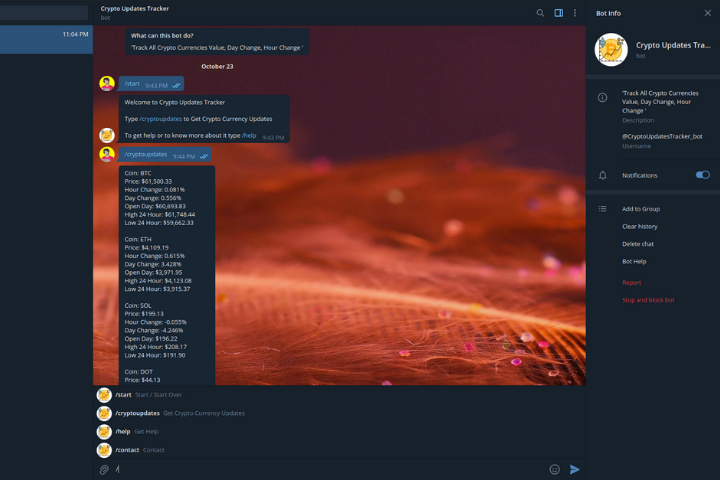Click the October 23 date label
Viewport: 720px width, 480px height.
[x=217, y=66]
